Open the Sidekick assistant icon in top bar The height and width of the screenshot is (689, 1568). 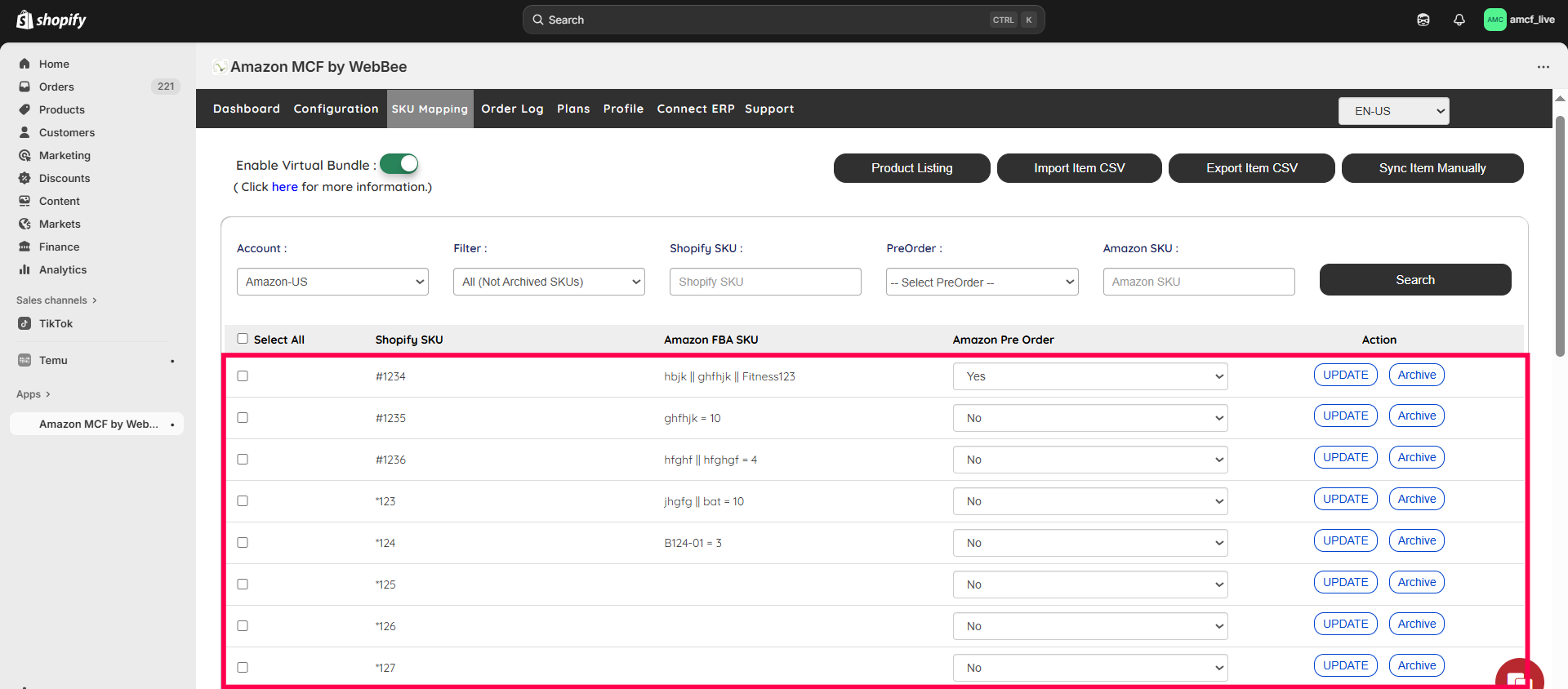click(1423, 20)
